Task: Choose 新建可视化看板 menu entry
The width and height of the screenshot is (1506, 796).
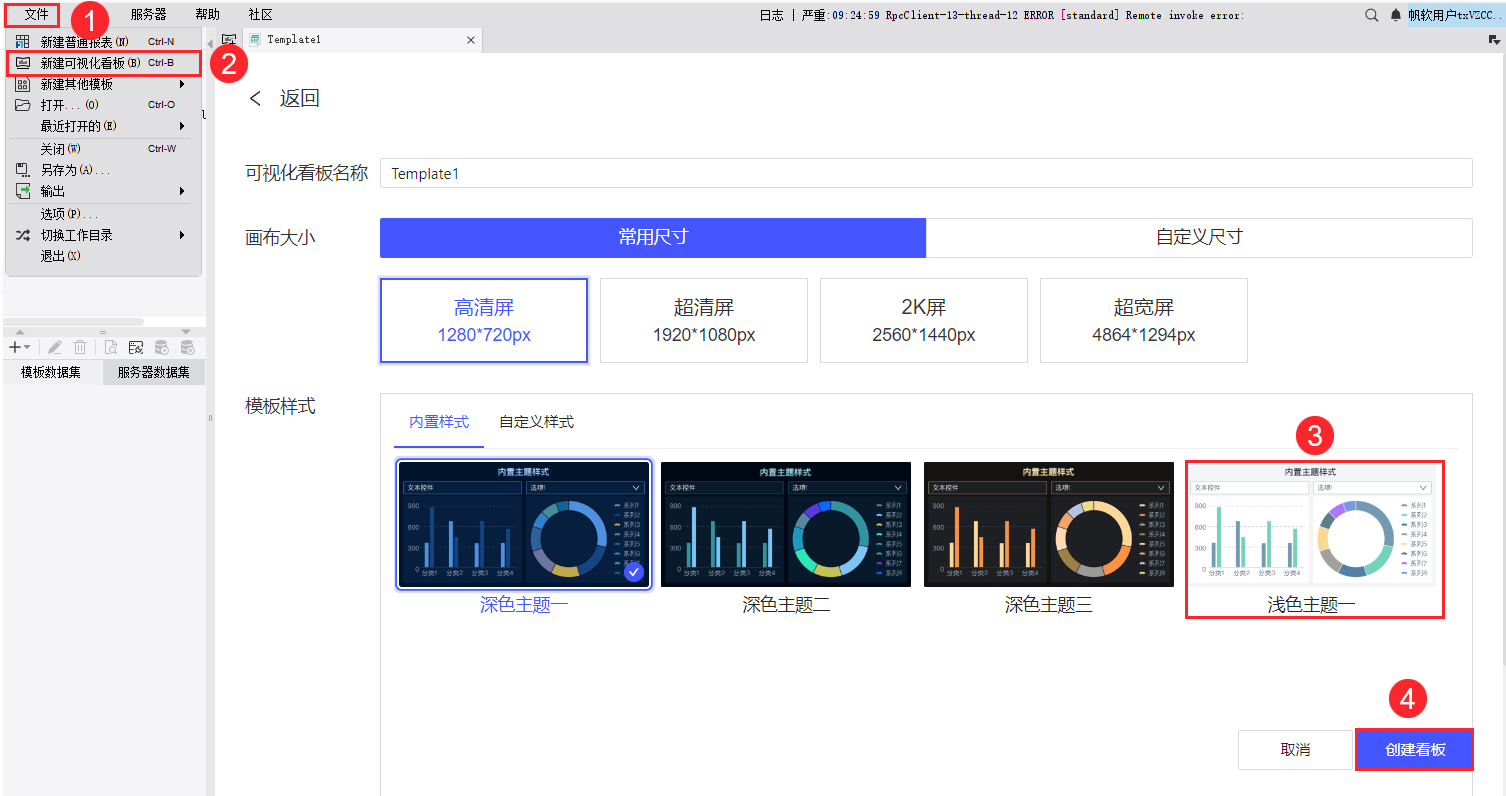Action: [103, 63]
